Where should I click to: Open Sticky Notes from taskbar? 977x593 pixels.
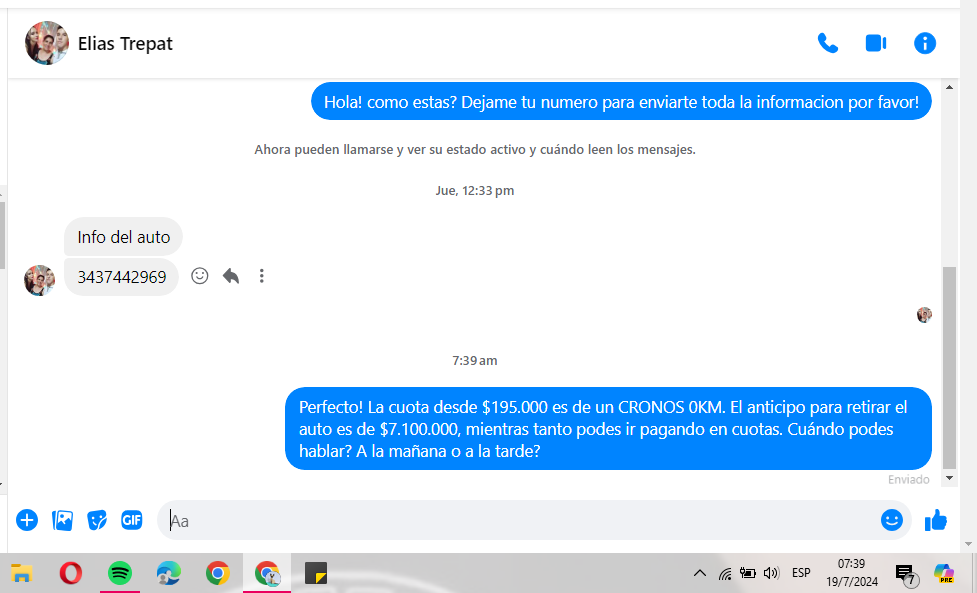point(316,573)
